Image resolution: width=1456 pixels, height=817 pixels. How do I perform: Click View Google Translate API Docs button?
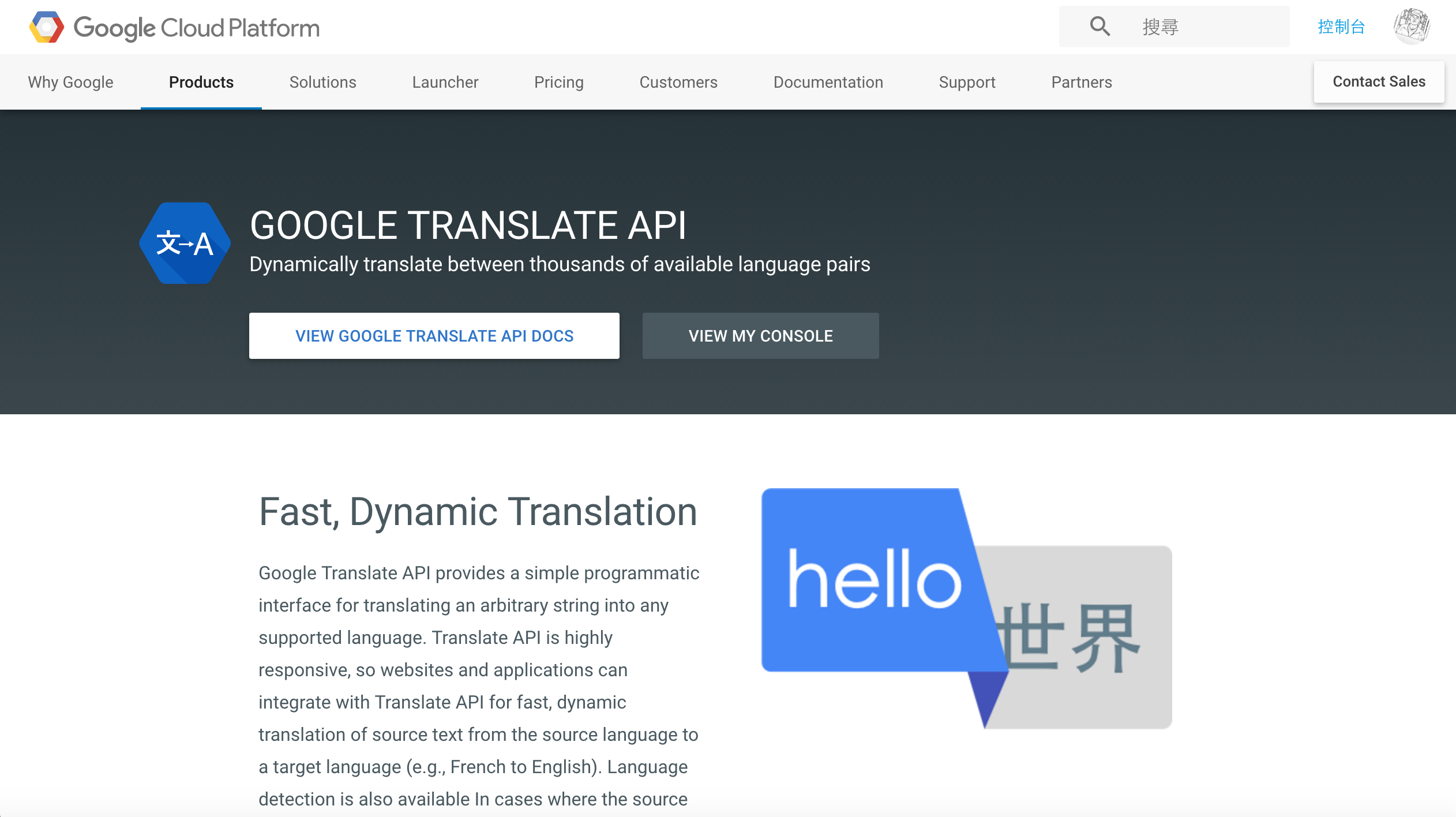point(434,336)
